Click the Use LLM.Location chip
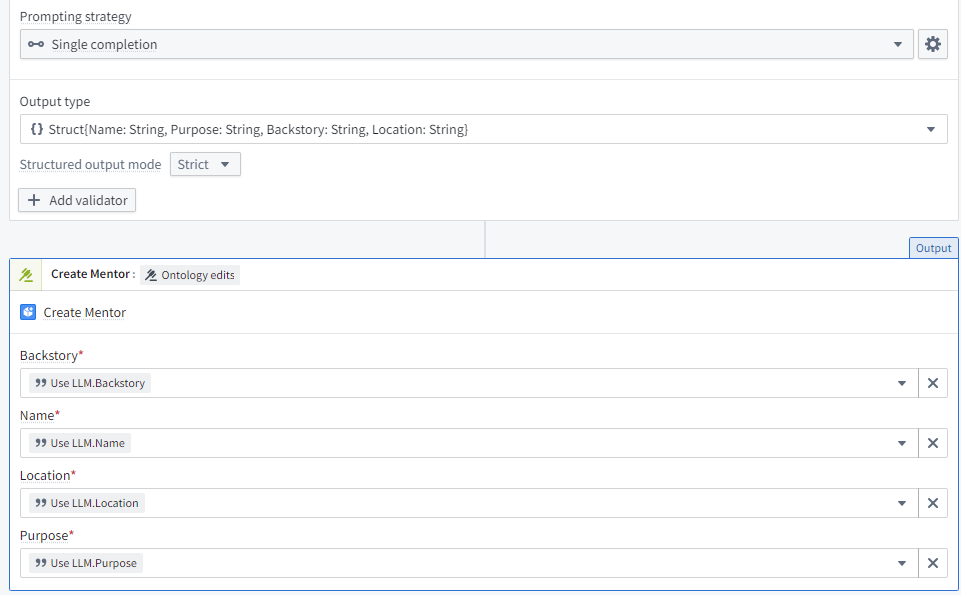The width and height of the screenshot is (961, 595). (87, 503)
